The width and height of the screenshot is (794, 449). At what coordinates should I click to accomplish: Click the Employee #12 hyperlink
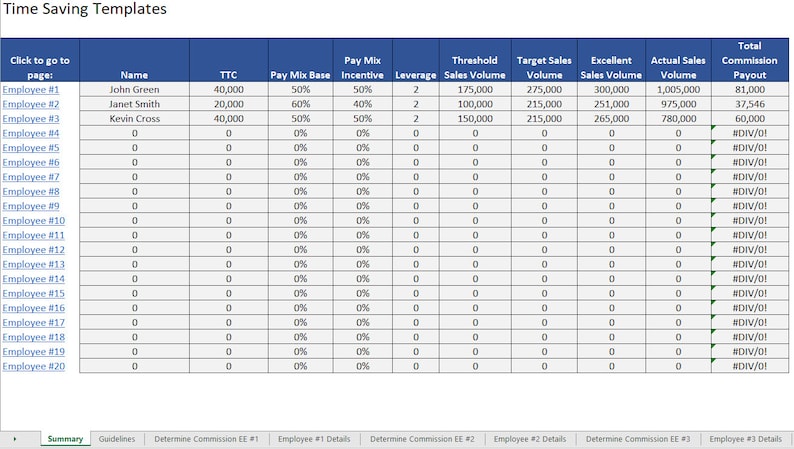(33, 250)
